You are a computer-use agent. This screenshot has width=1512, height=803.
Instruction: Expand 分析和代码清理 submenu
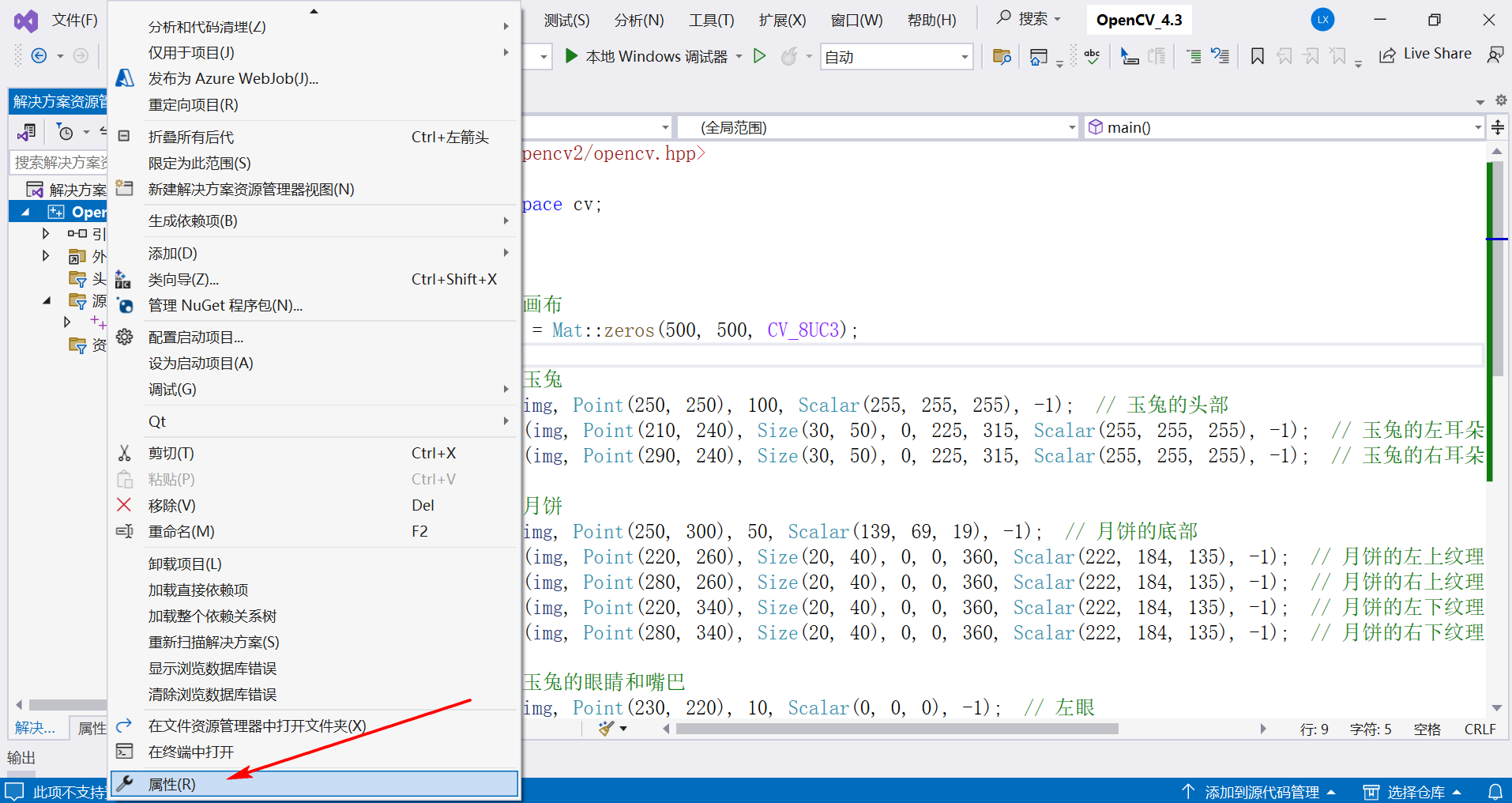pyautogui.click(x=314, y=26)
